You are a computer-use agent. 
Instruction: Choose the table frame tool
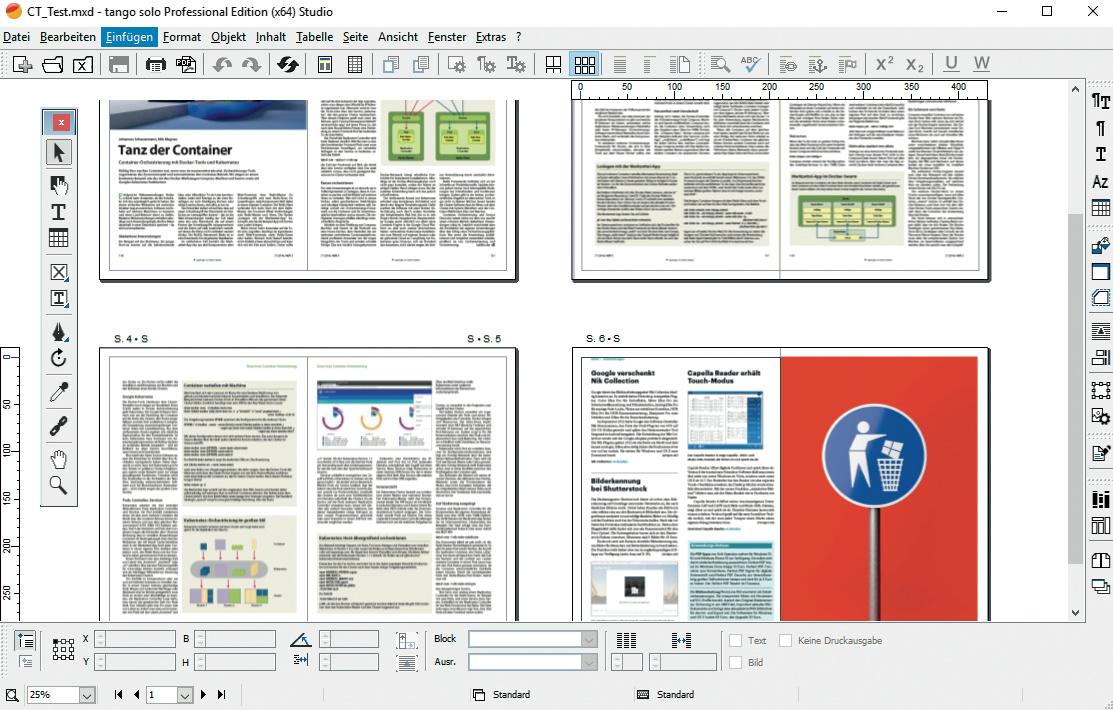pos(59,238)
